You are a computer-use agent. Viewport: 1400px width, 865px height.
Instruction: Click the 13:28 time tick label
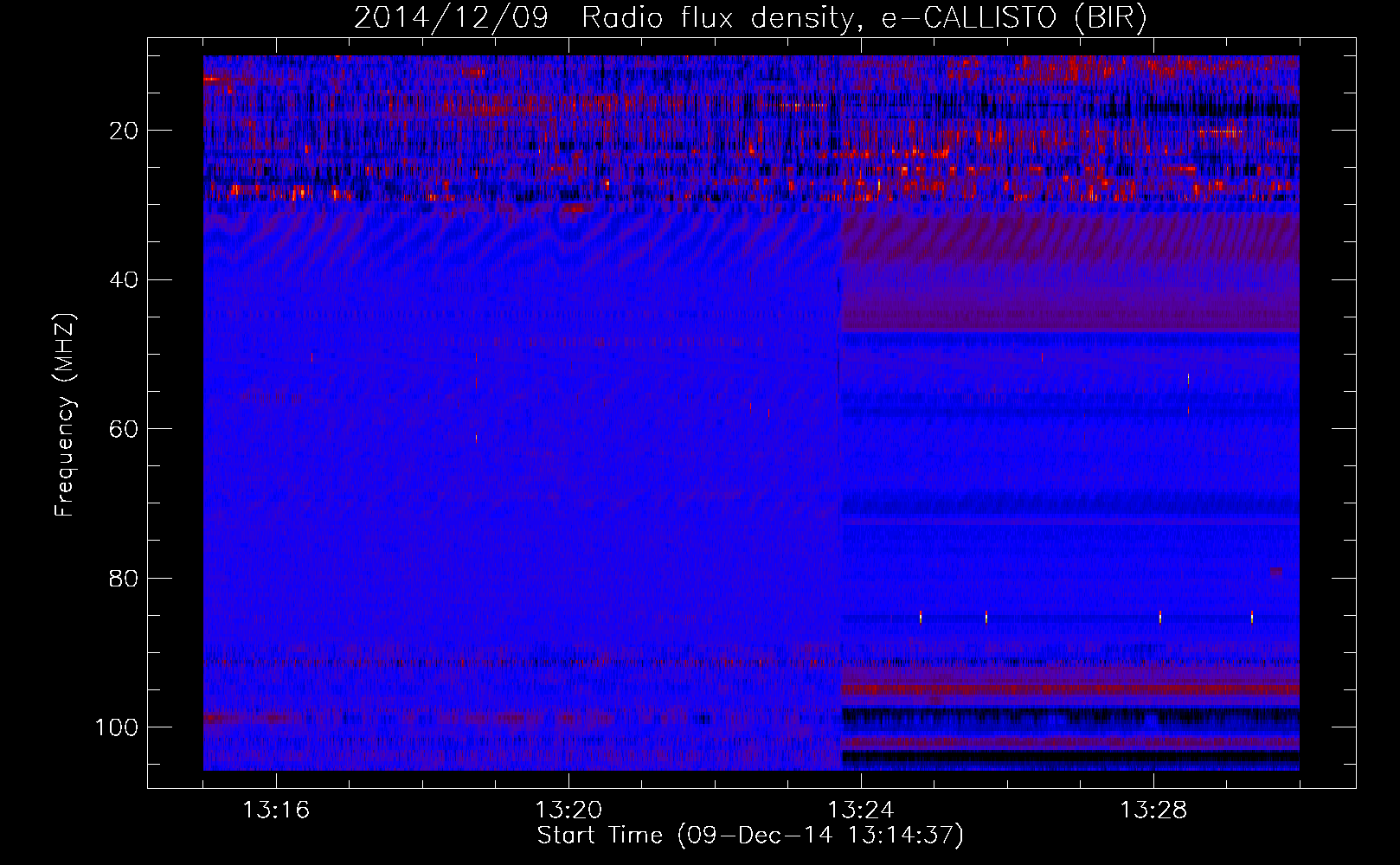1153,811
